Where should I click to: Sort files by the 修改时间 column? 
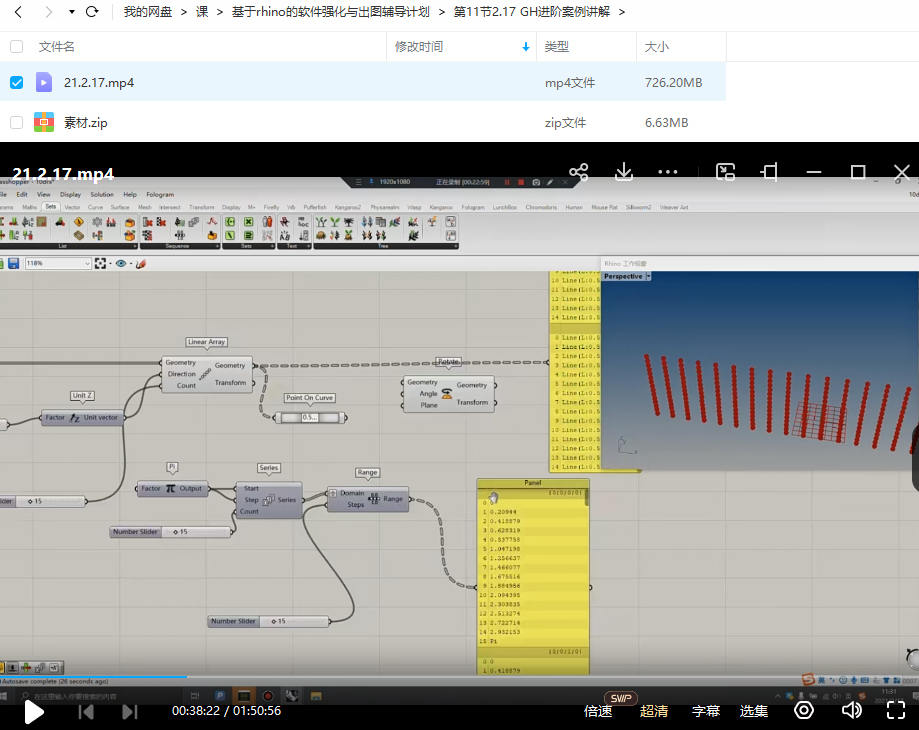[x=419, y=47]
